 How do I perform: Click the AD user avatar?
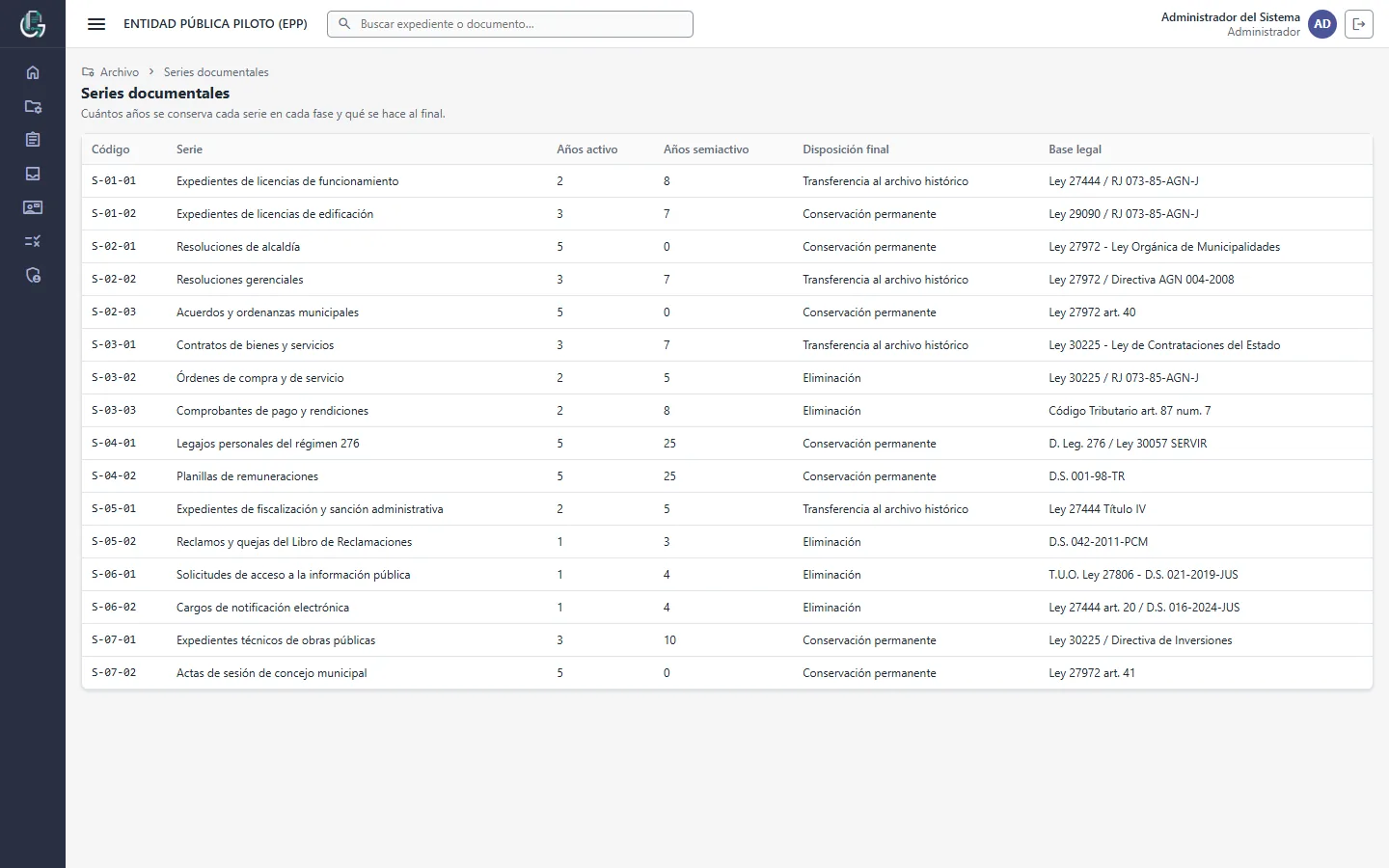click(x=1322, y=24)
